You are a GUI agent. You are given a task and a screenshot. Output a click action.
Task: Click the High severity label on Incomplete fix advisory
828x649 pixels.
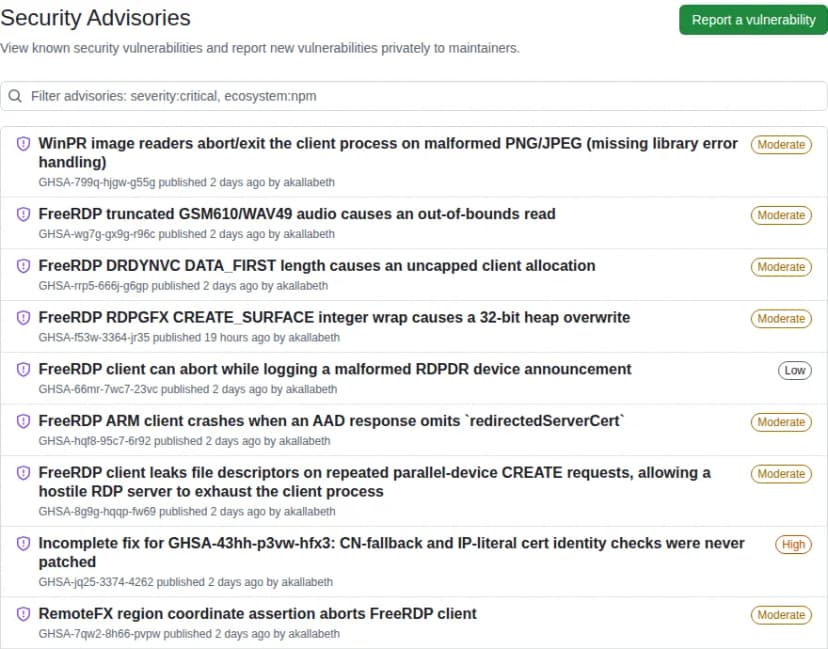coord(793,545)
